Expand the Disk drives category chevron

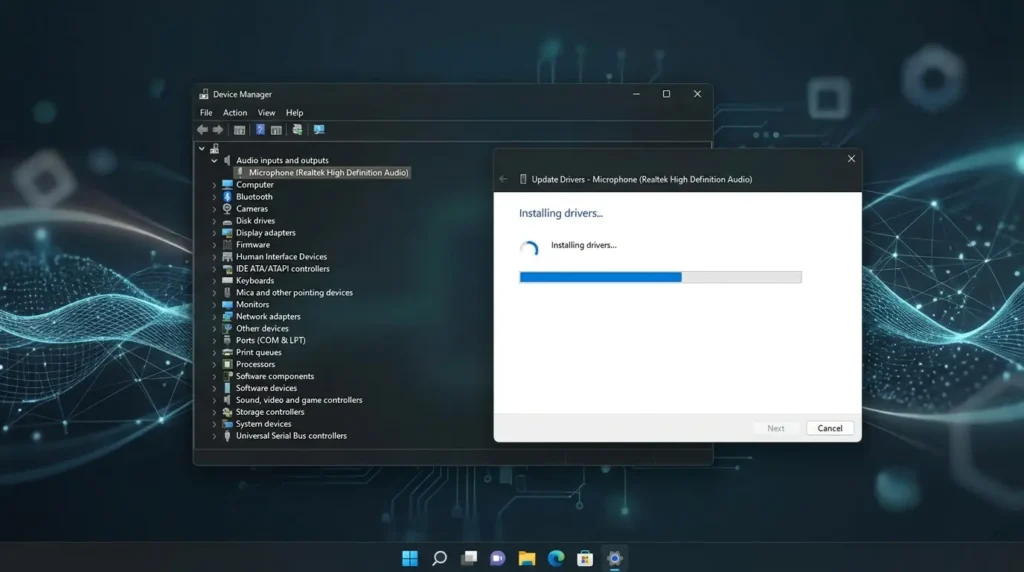click(x=214, y=221)
